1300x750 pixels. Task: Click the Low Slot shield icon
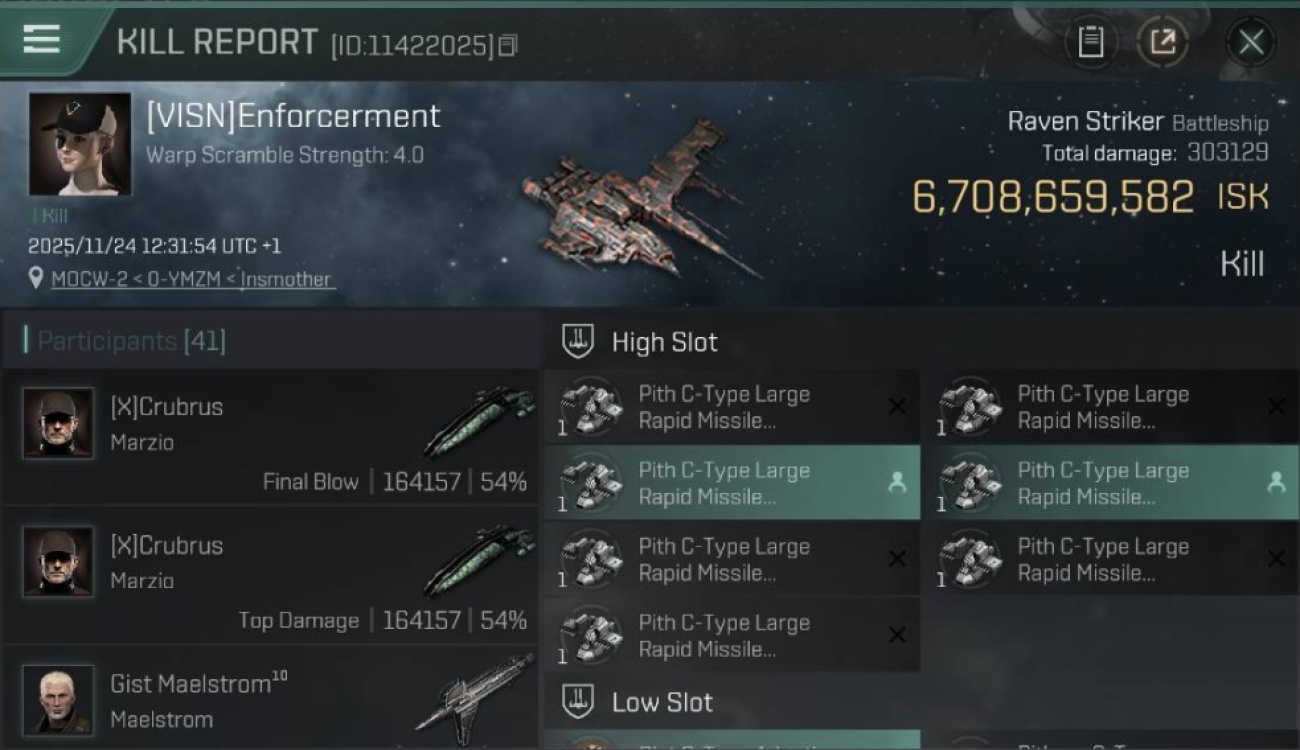click(578, 702)
